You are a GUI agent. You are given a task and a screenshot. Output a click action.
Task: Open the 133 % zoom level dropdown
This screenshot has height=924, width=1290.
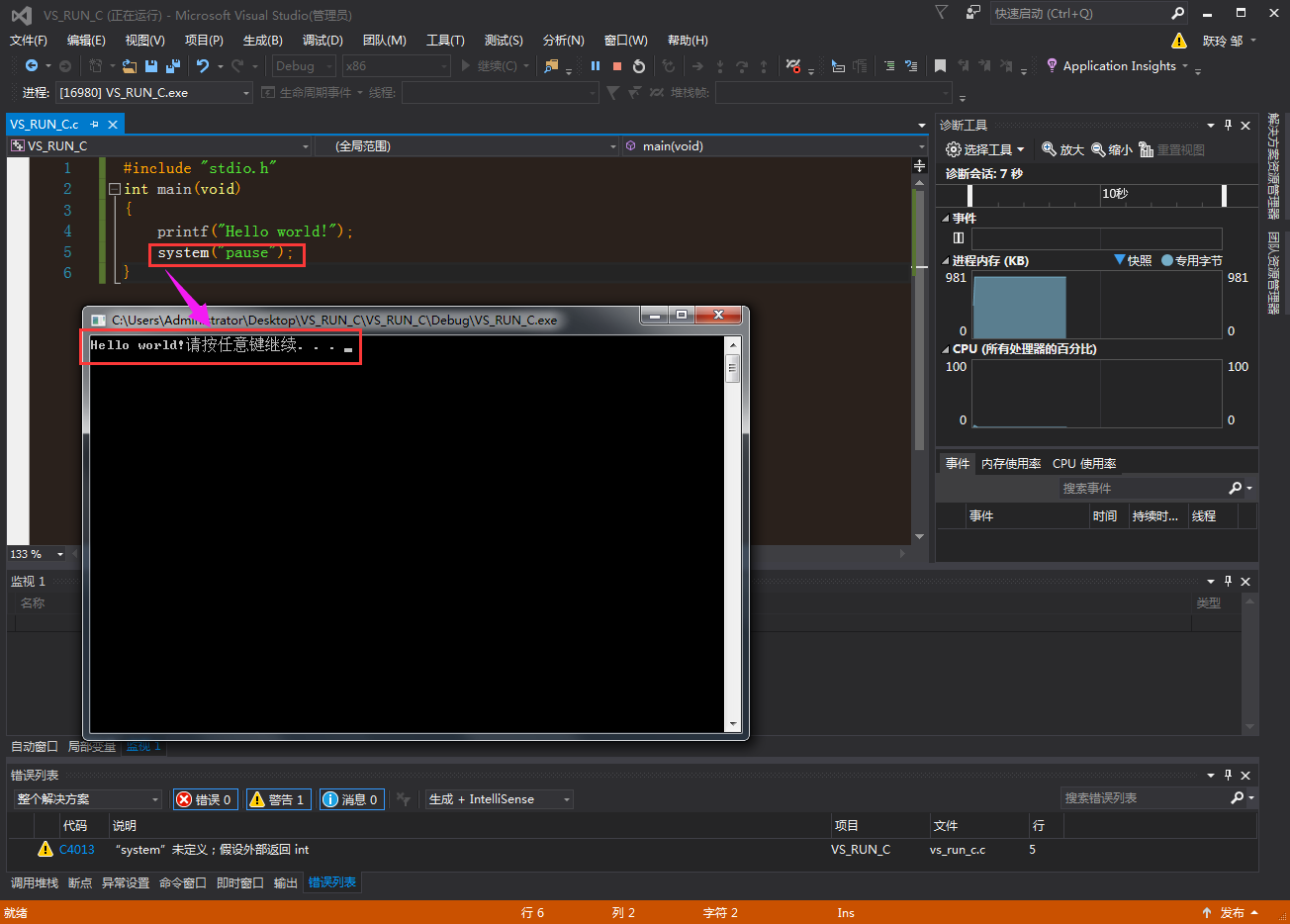tap(38, 554)
